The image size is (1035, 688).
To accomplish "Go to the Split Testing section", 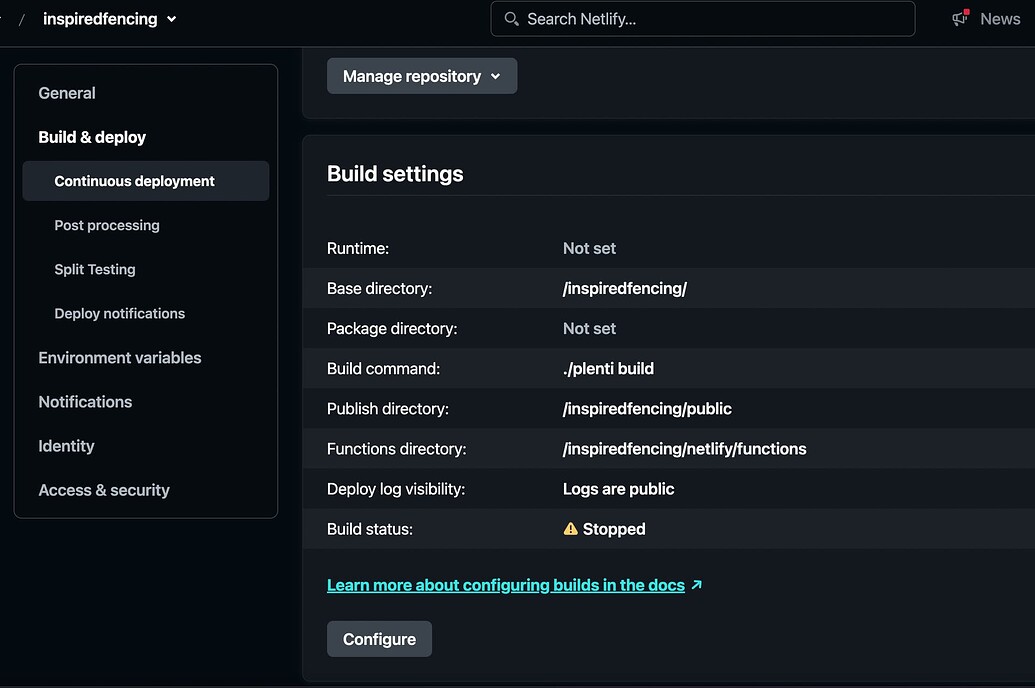I will pos(95,269).
